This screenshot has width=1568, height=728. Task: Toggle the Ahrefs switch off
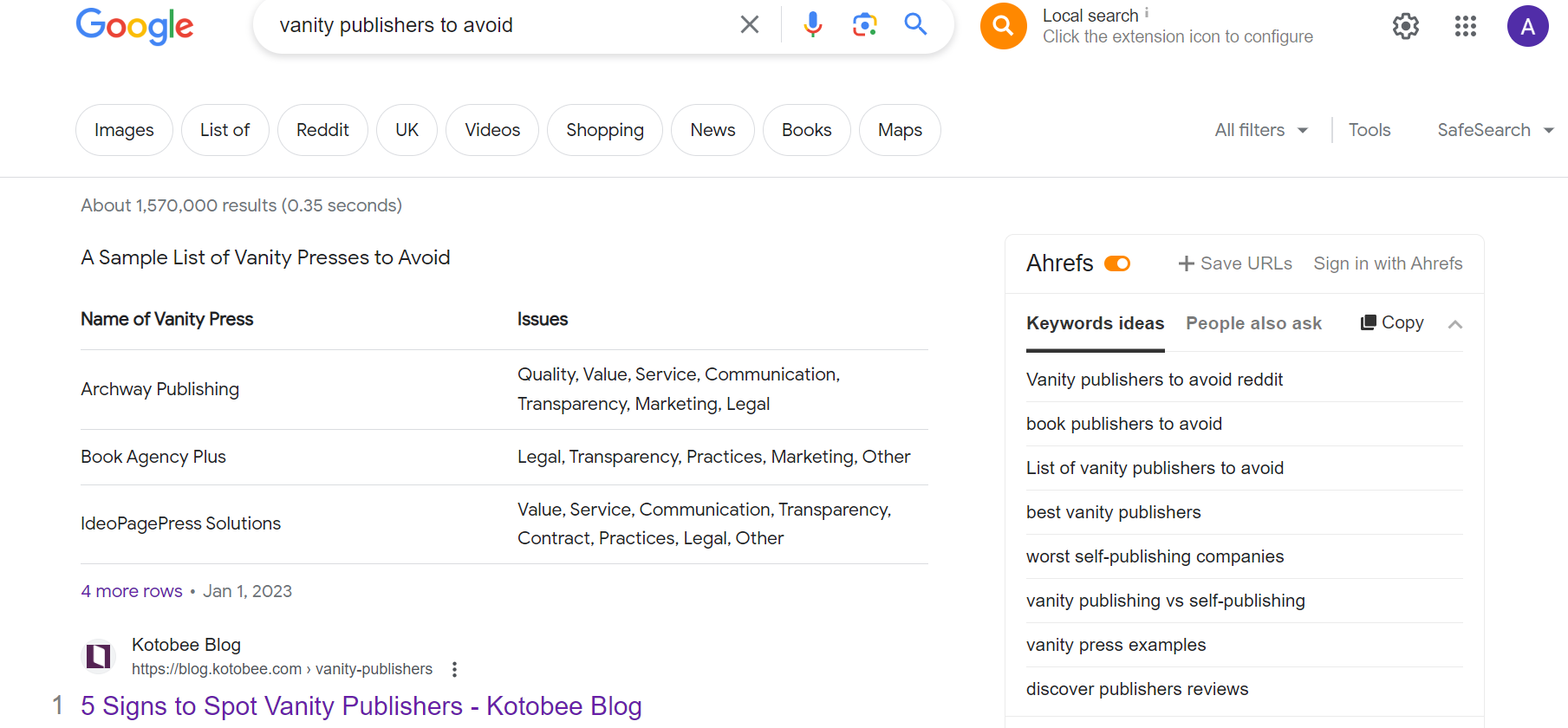[1117, 263]
